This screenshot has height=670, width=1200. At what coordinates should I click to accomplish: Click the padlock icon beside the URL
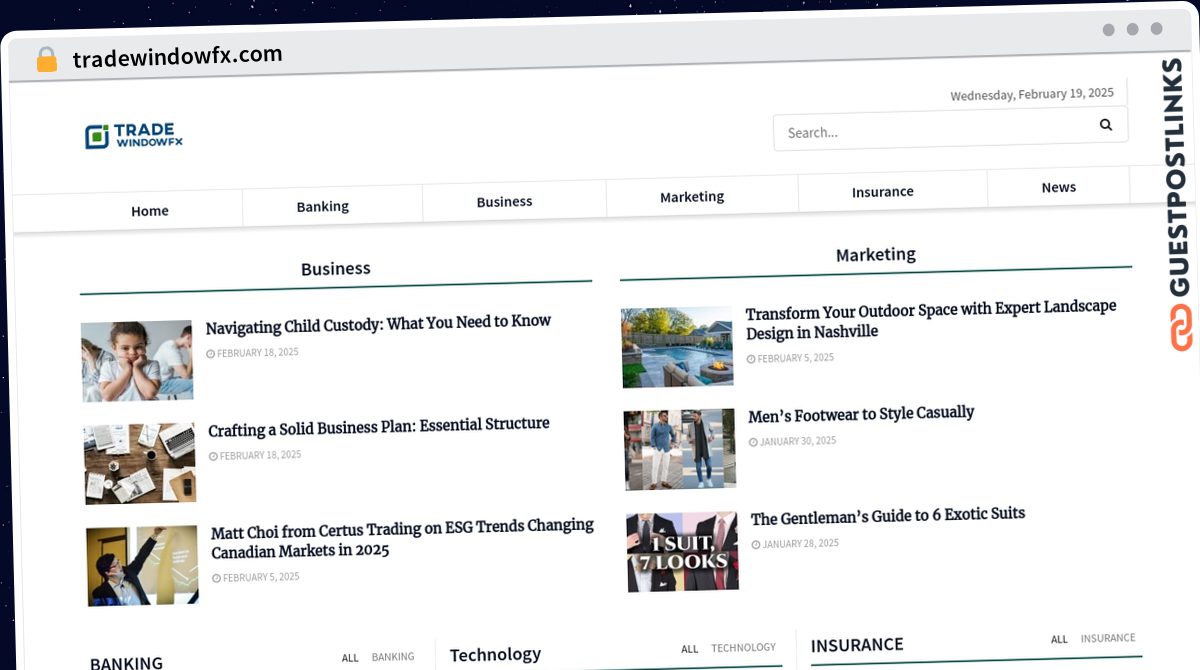46,60
